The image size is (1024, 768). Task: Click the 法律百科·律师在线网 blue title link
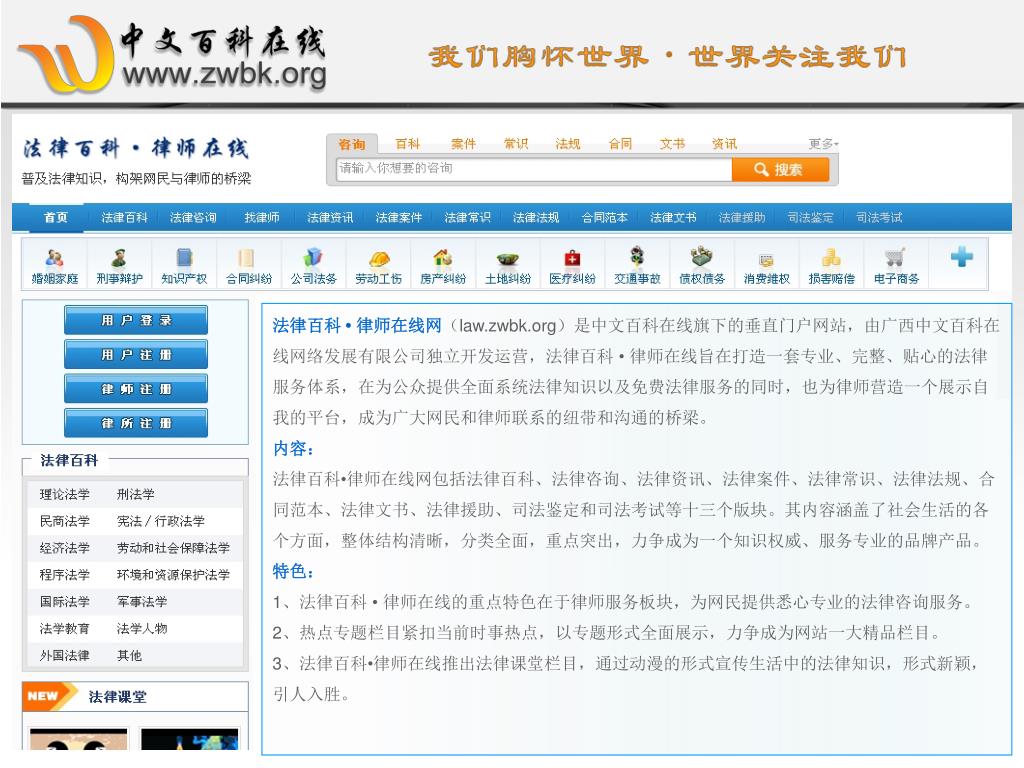tap(357, 325)
